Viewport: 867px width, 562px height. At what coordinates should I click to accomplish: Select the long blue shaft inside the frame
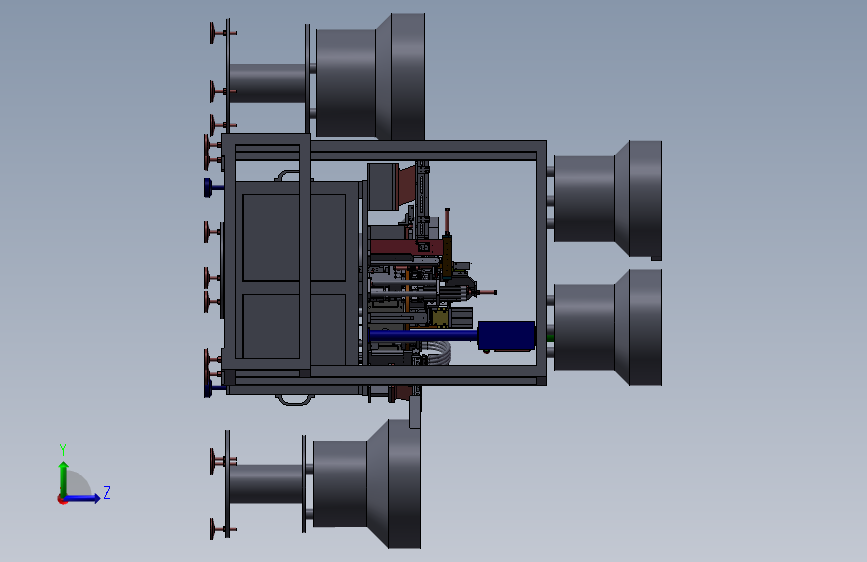point(423,335)
